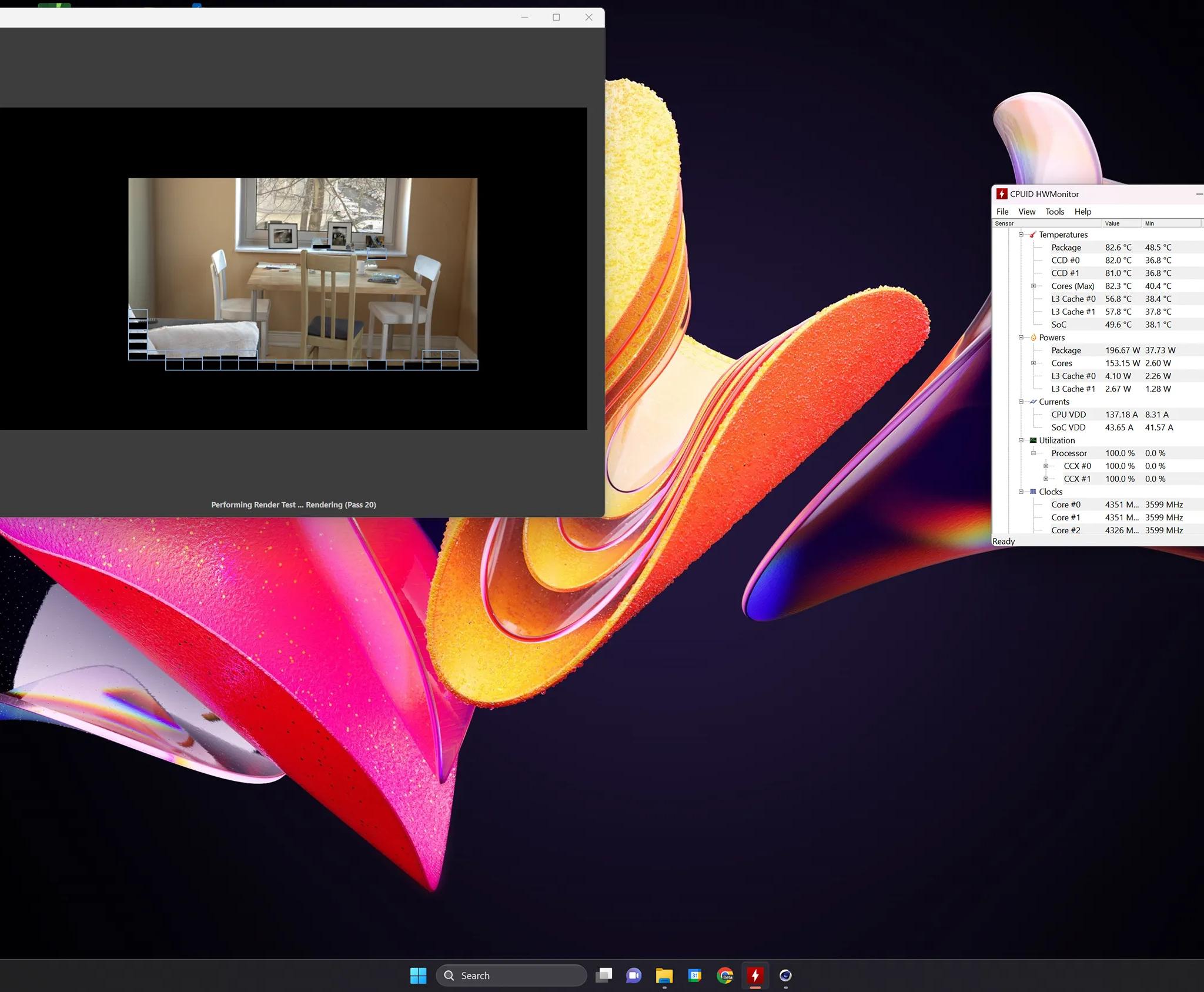Maximize the Cinebench render window

556,17
